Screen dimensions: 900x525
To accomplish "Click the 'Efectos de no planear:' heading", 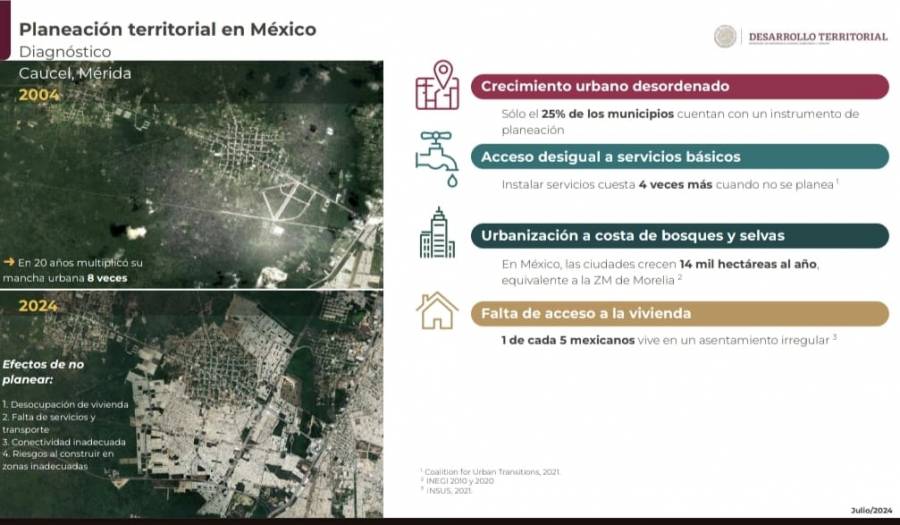I will [x=44, y=372].
